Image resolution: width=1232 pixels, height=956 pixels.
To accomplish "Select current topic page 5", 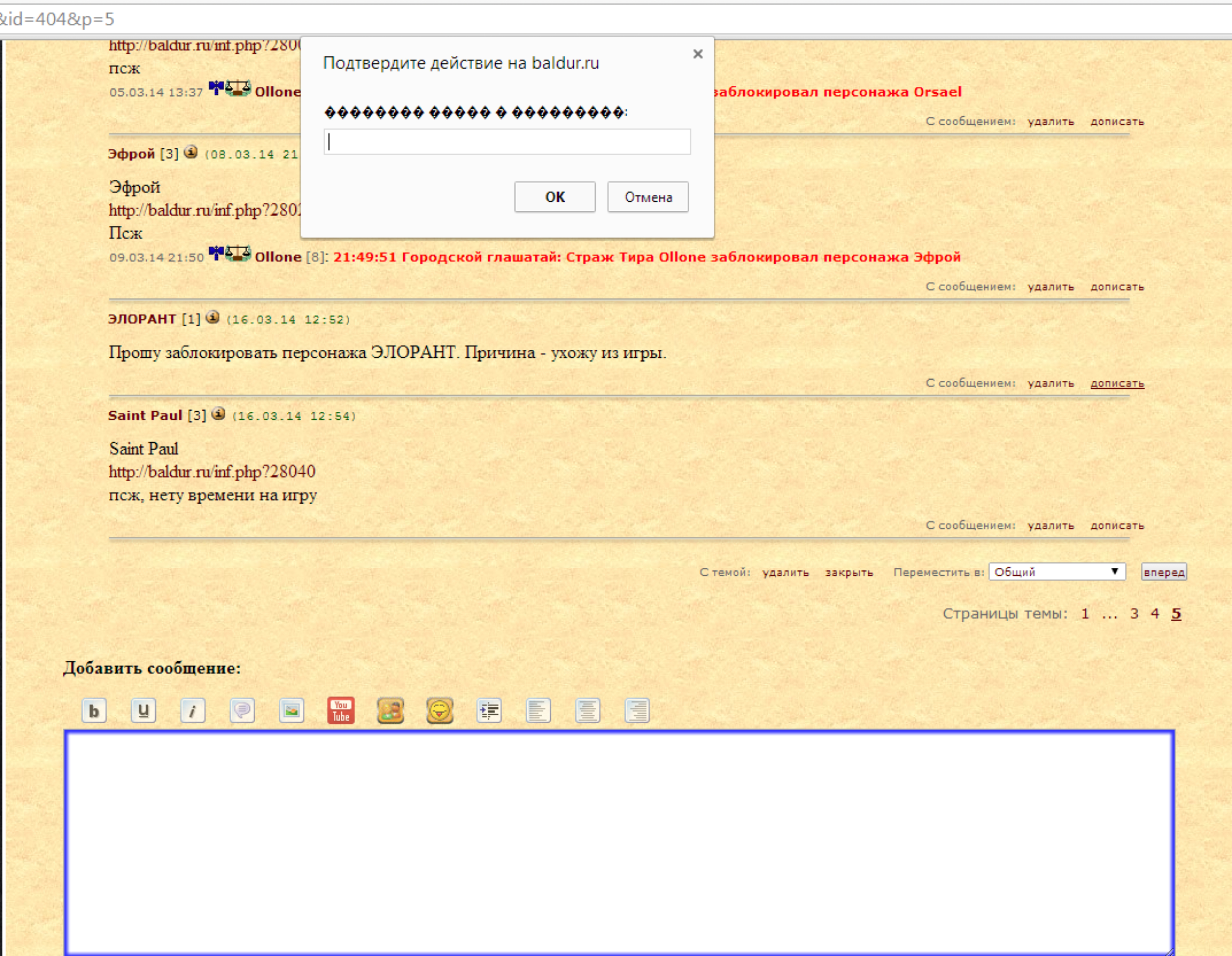I will point(1176,614).
